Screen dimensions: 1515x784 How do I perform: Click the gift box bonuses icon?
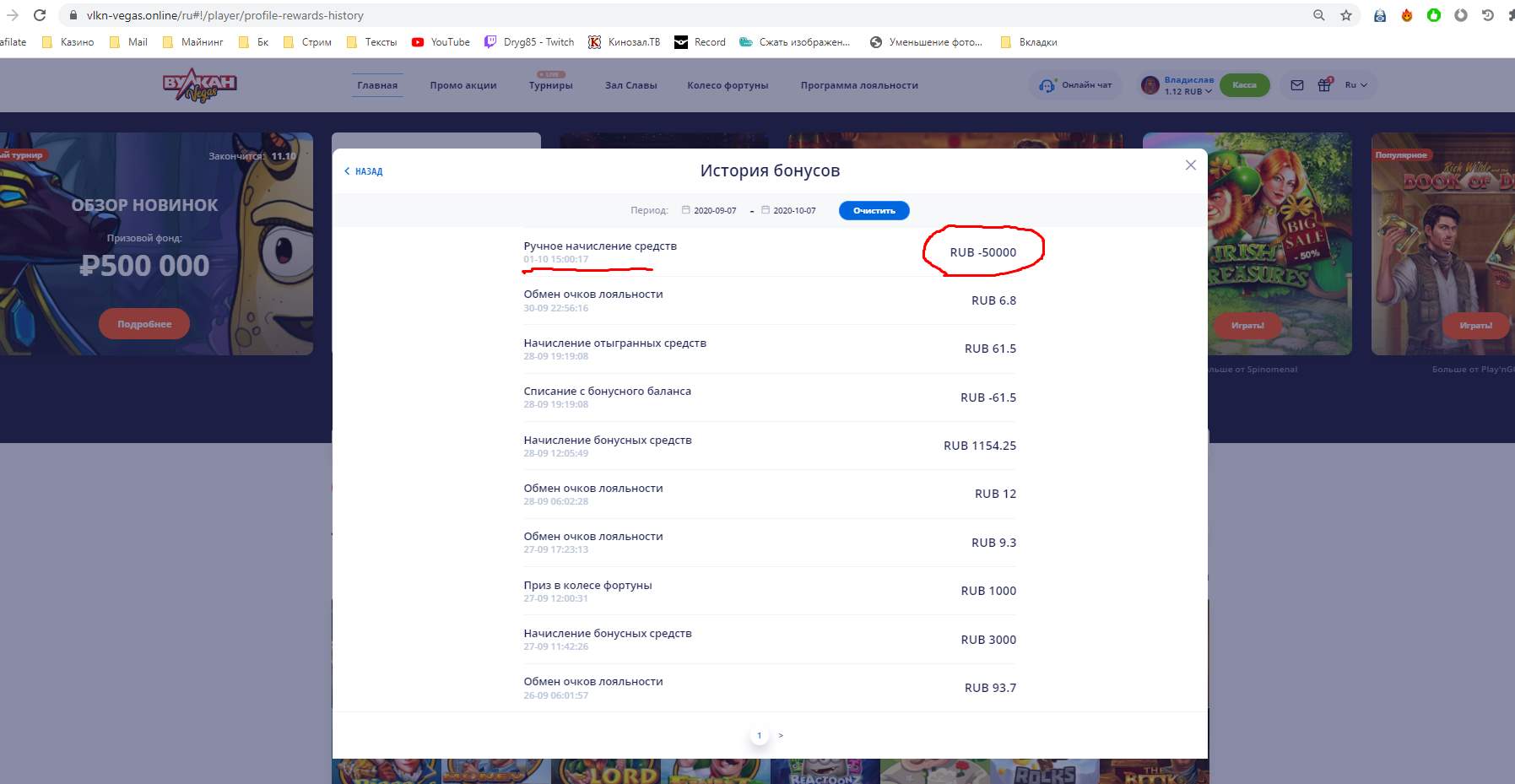click(1324, 85)
